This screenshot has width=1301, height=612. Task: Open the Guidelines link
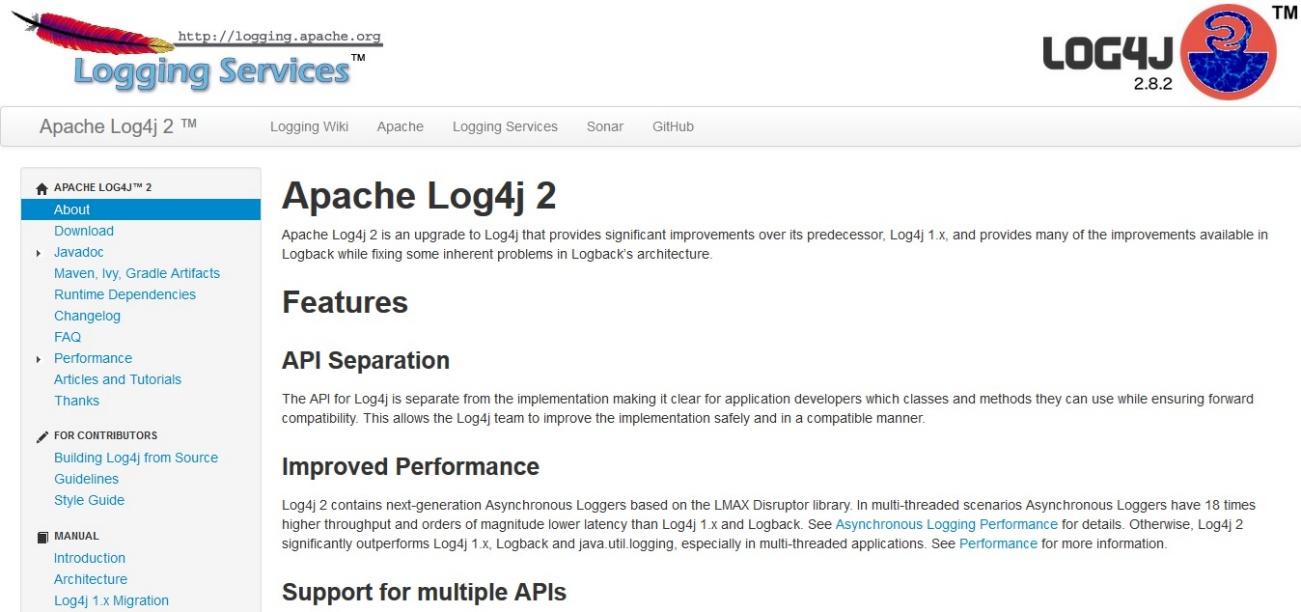point(86,479)
